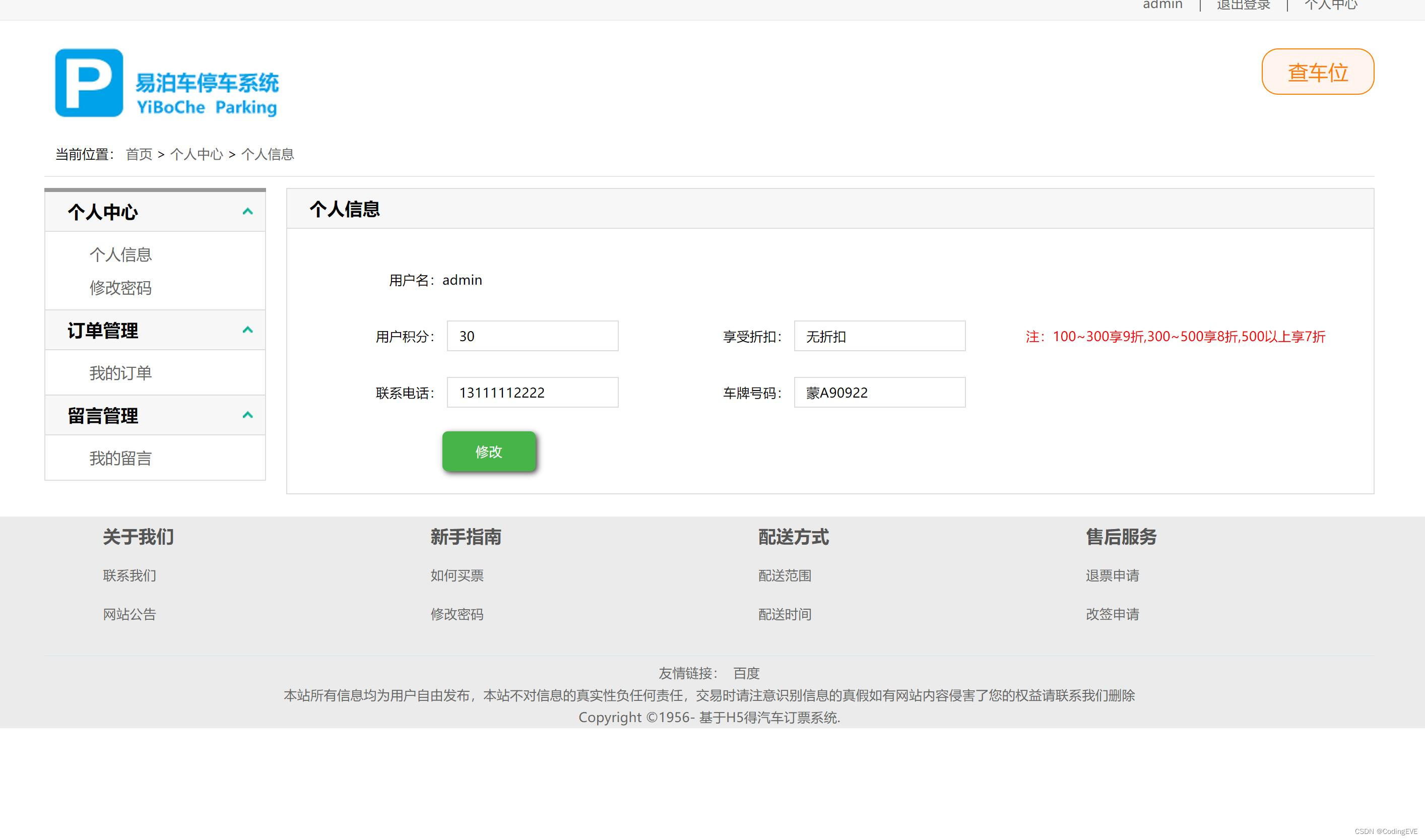Collapse the 订单管理 section chevron
Viewport: 1425px width, 840px height.
[247, 330]
